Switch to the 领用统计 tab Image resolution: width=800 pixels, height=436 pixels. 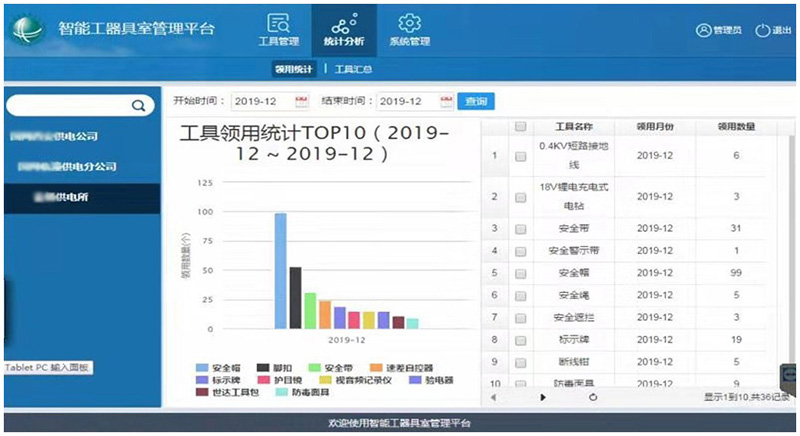294,69
